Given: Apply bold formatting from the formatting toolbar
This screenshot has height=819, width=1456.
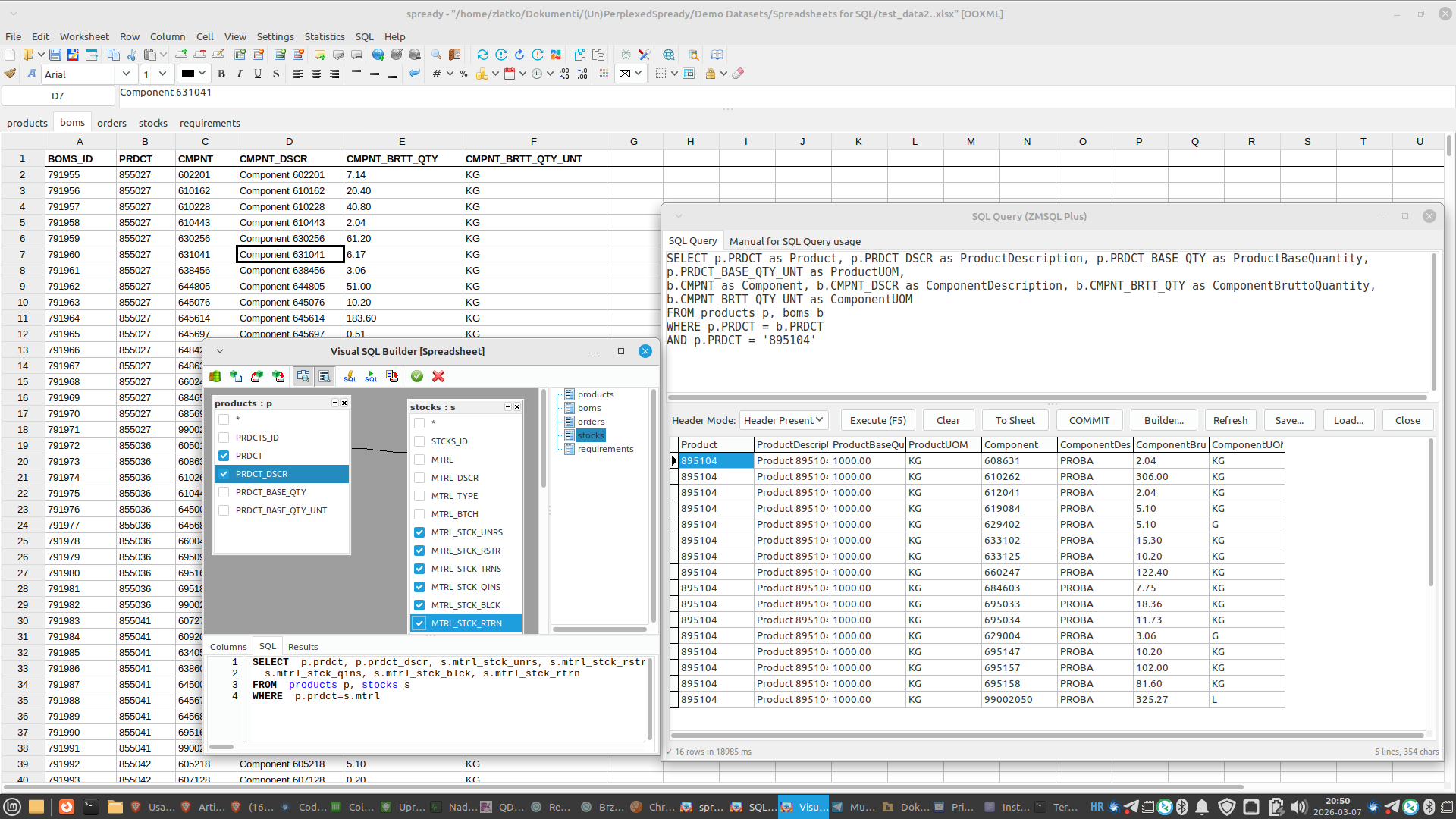Looking at the screenshot, I should (x=221, y=74).
